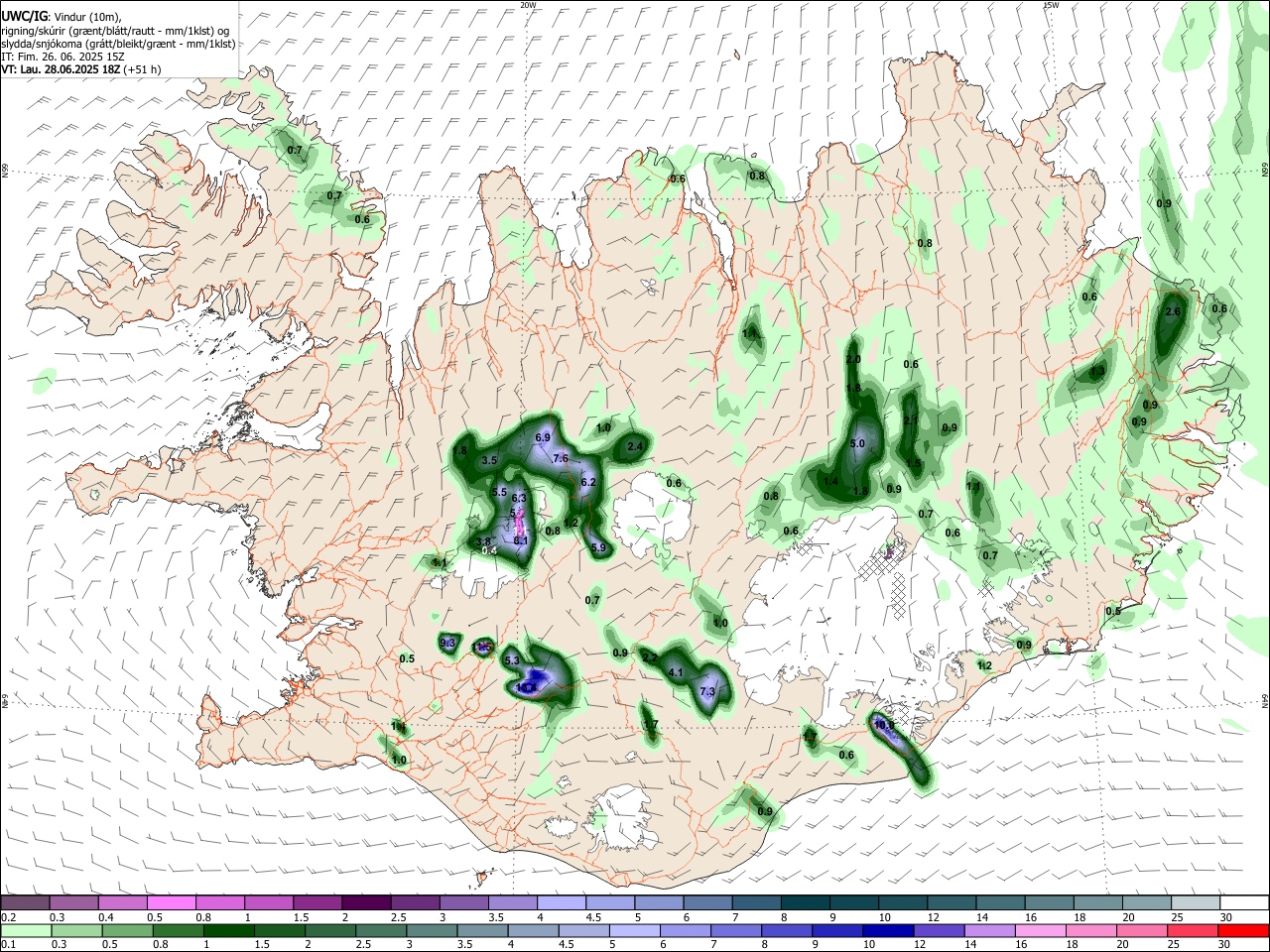Click the 5.9 precipitation label
The image size is (1270, 952).
click(598, 547)
